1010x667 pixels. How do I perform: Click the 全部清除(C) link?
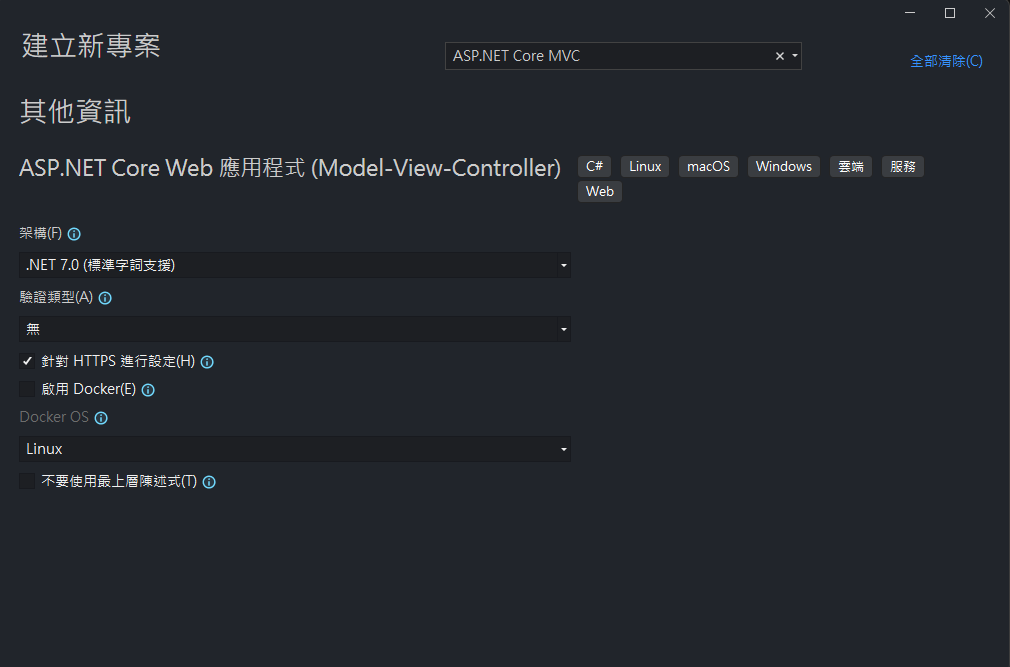946,61
